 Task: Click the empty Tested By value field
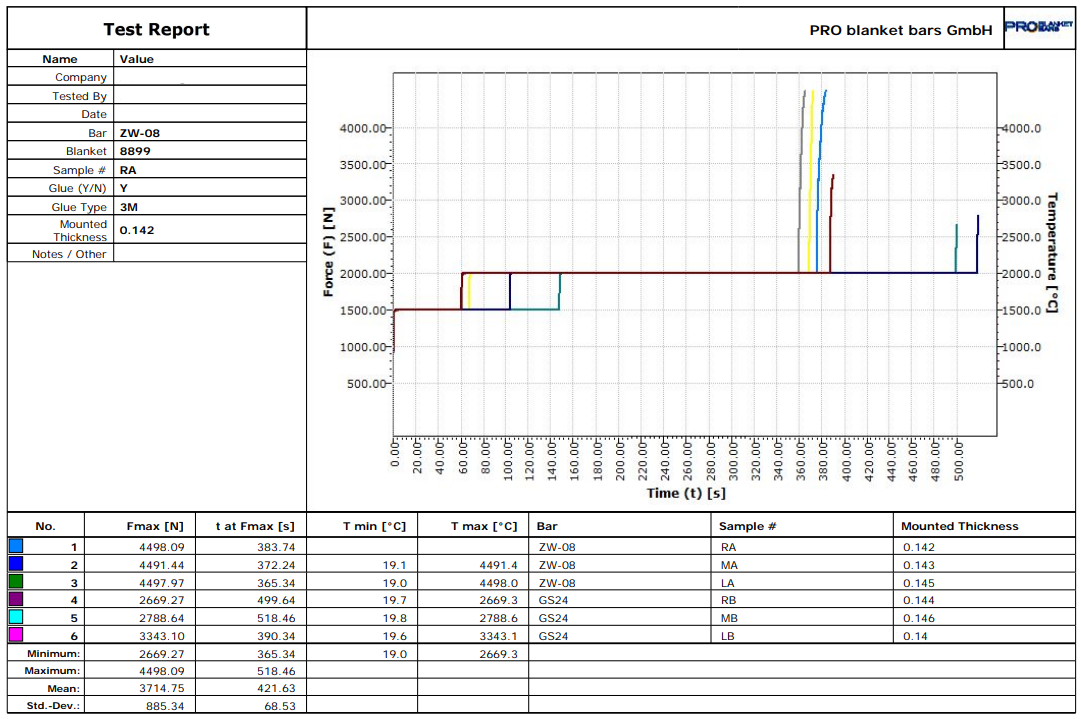[210, 95]
